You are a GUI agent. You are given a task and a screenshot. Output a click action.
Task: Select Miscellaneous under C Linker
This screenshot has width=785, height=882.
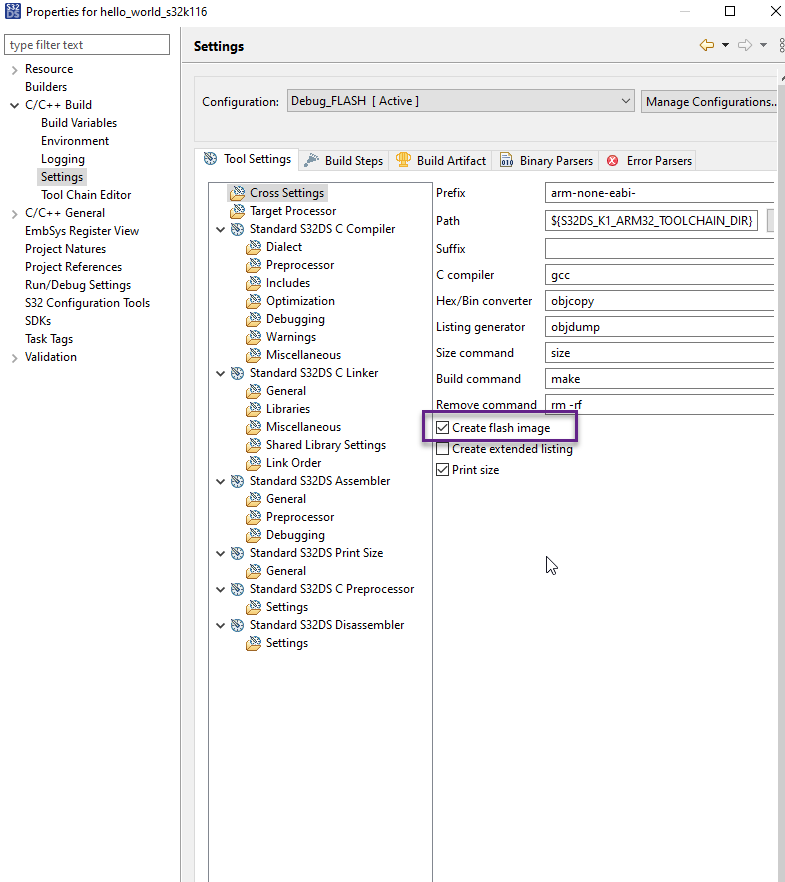[303, 427]
